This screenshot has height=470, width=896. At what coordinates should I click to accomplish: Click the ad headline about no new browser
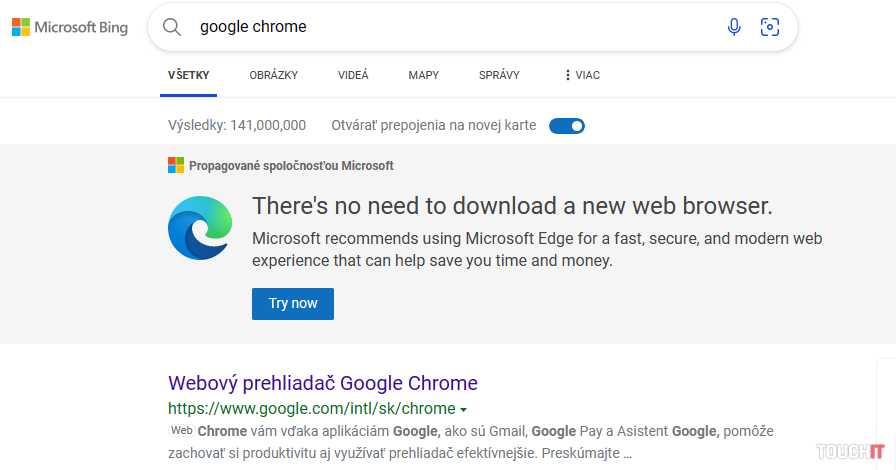[512, 206]
